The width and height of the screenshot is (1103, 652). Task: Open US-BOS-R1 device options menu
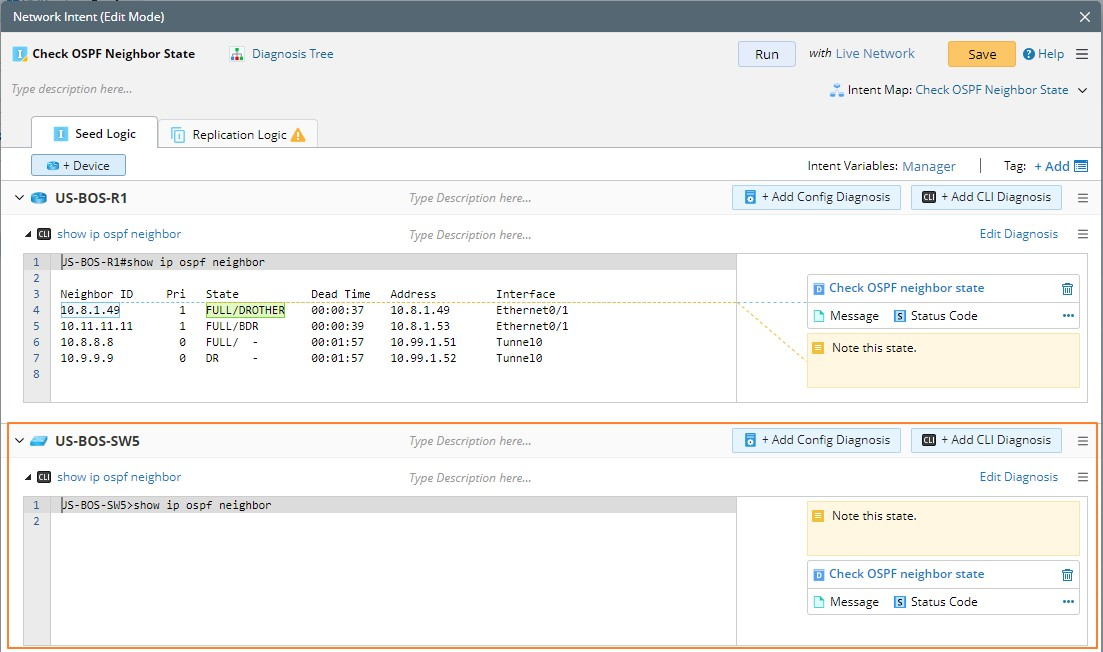tap(1082, 198)
